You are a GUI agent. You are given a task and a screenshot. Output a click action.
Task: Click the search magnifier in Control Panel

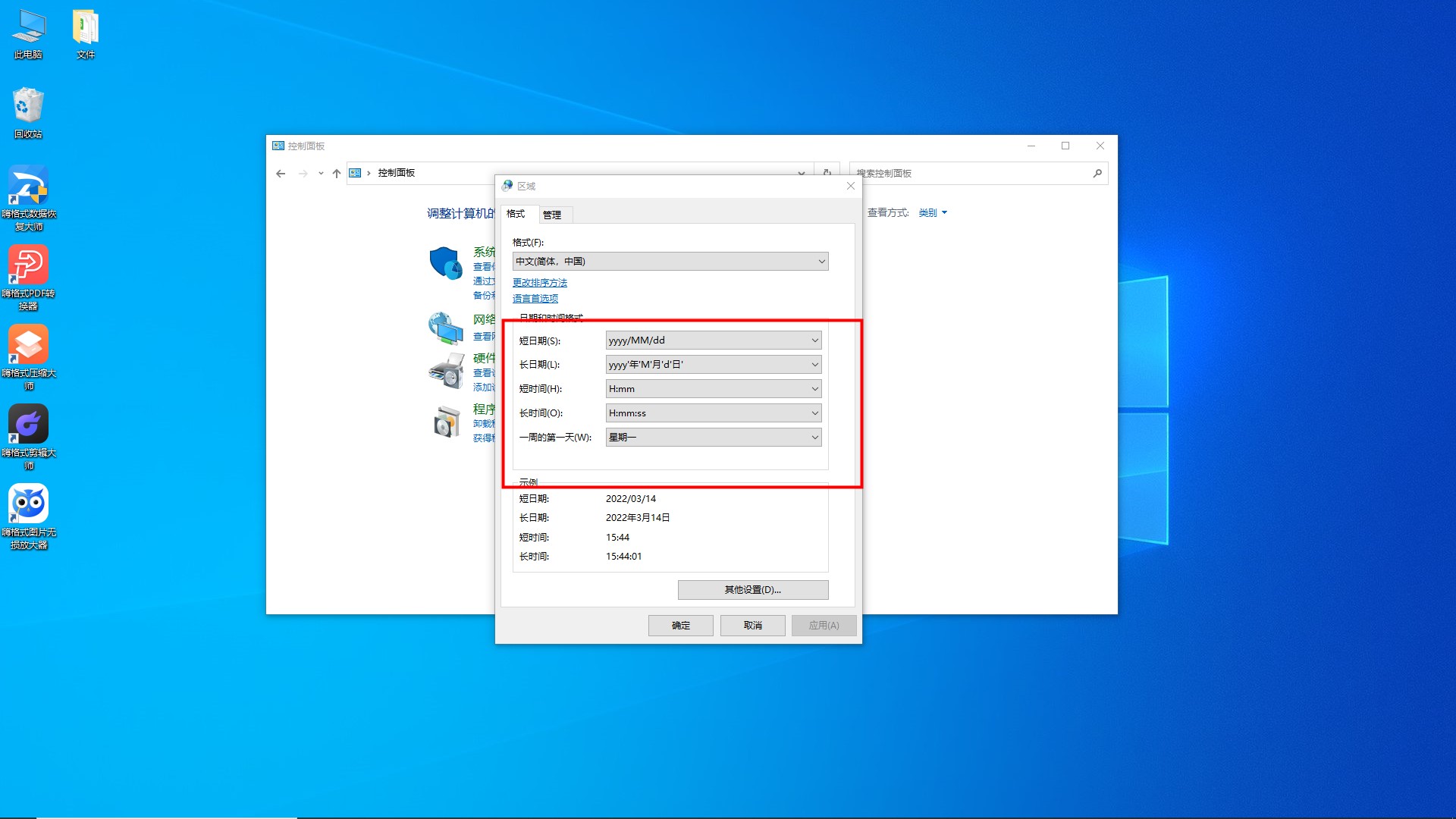[x=1097, y=174]
